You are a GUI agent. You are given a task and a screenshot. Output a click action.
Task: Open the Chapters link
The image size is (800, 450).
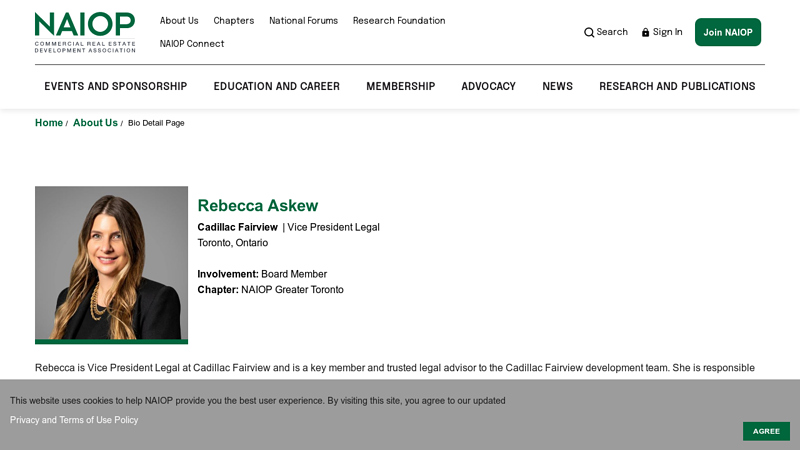point(234,21)
